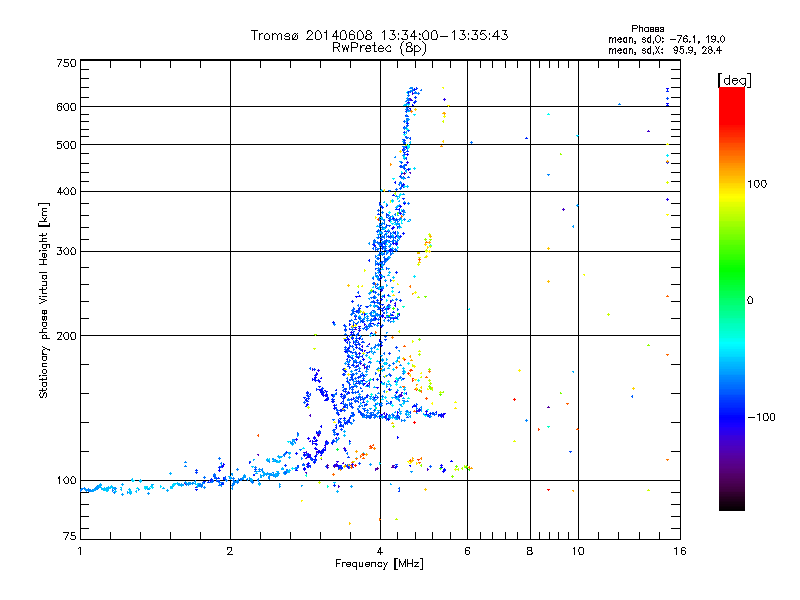
Task: Click the y-axis label '500'
Action: (x=66, y=145)
